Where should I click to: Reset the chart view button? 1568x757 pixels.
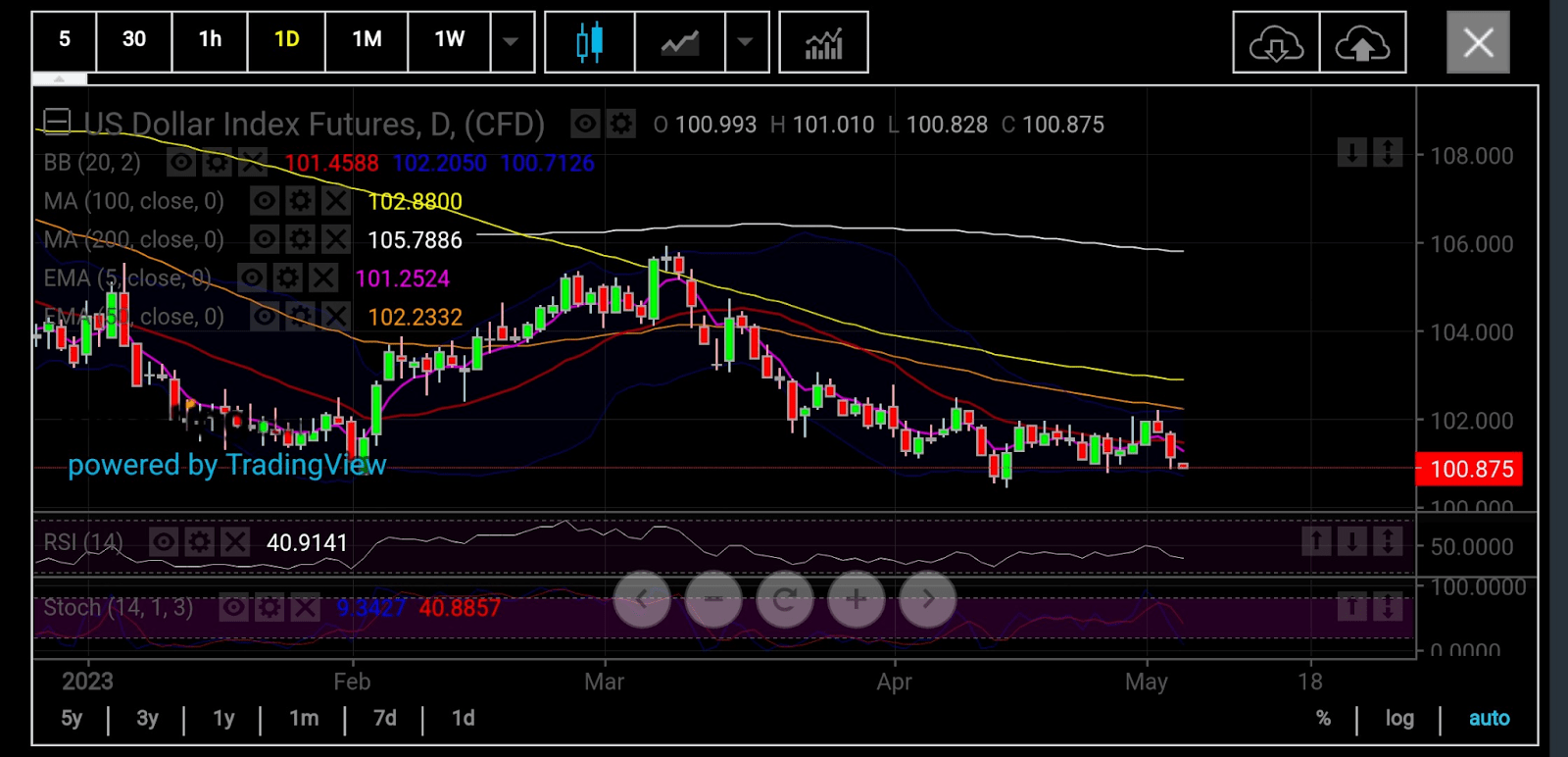(x=785, y=599)
